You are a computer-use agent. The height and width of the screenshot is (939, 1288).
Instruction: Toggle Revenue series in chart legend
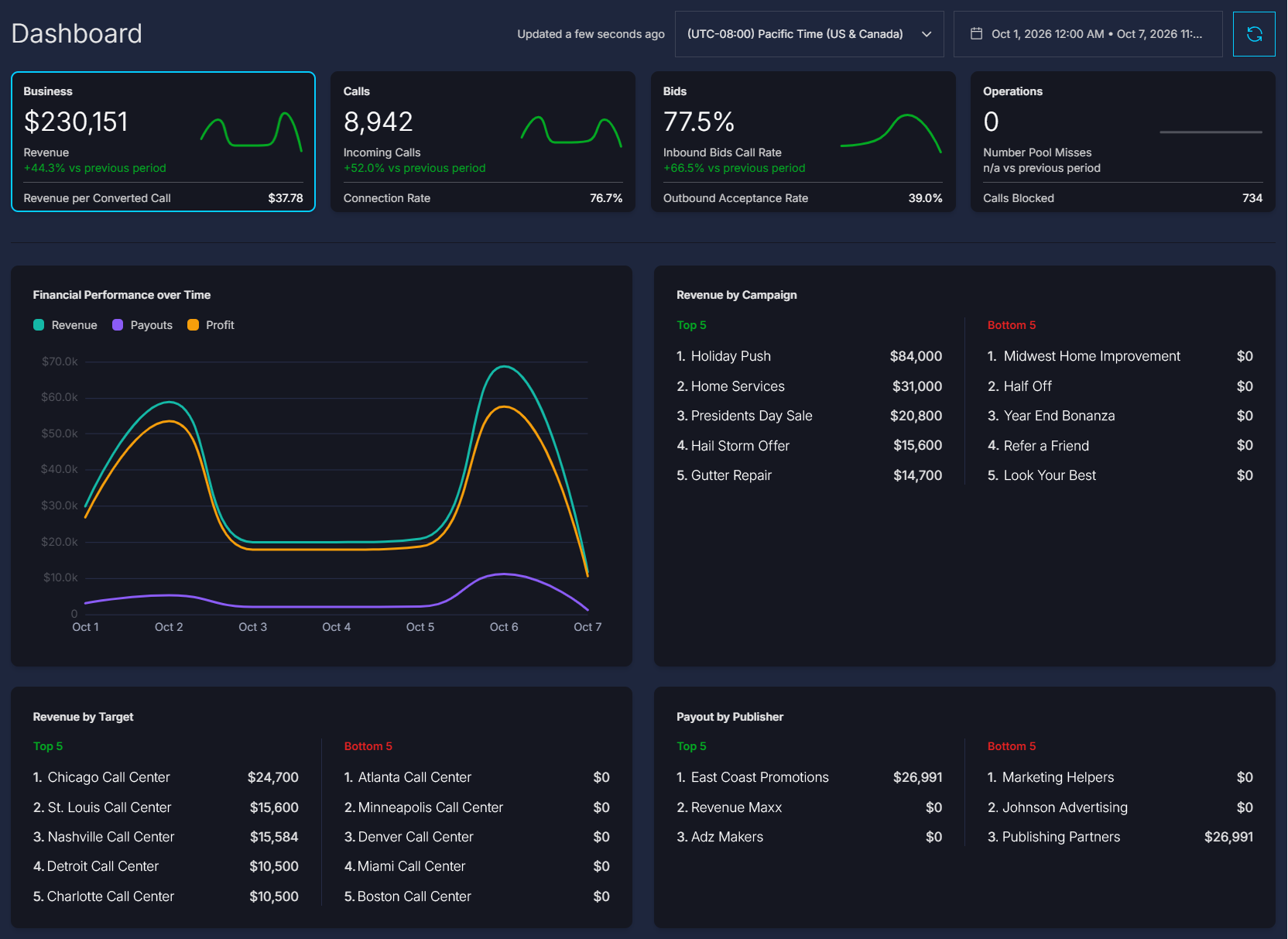click(x=66, y=325)
